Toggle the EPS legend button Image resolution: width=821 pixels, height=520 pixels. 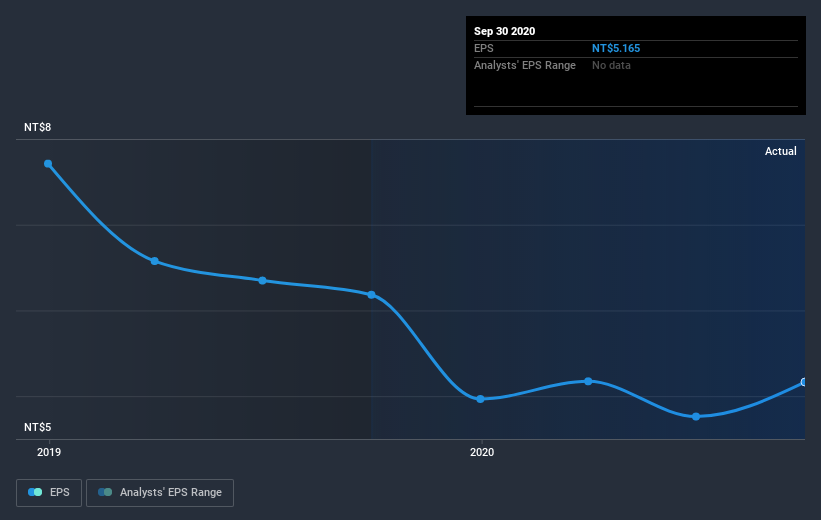tap(49, 493)
